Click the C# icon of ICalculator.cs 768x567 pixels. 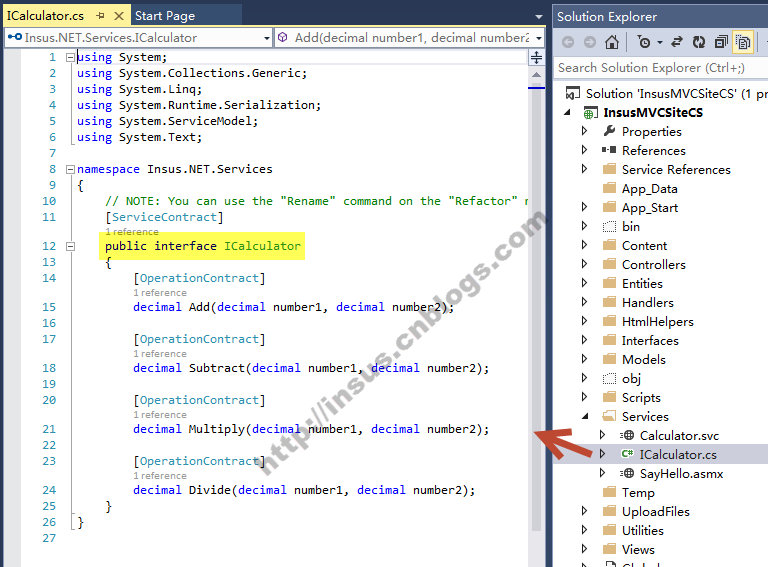(x=627, y=454)
